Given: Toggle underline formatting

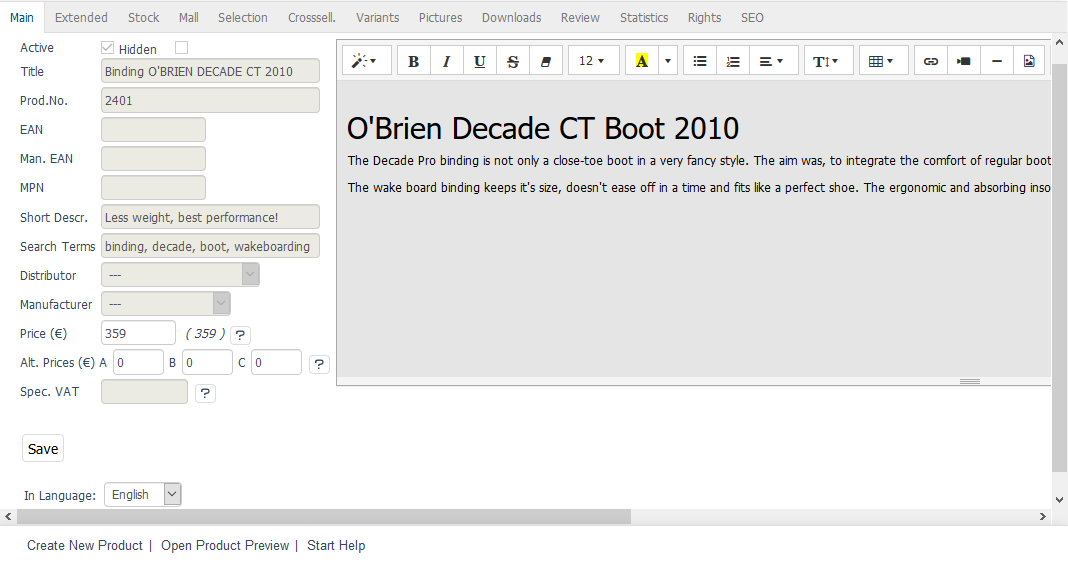Looking at the screenshot, I should pos(480,61).
